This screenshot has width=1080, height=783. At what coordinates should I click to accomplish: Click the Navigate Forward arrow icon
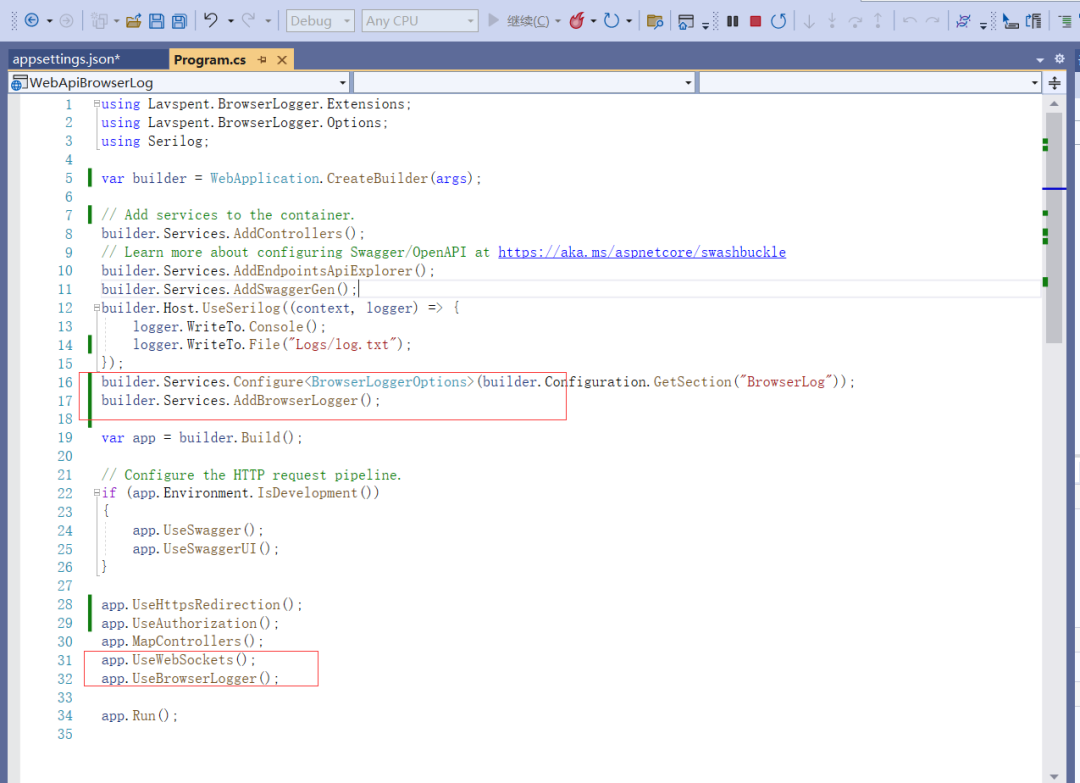(66, 21)
